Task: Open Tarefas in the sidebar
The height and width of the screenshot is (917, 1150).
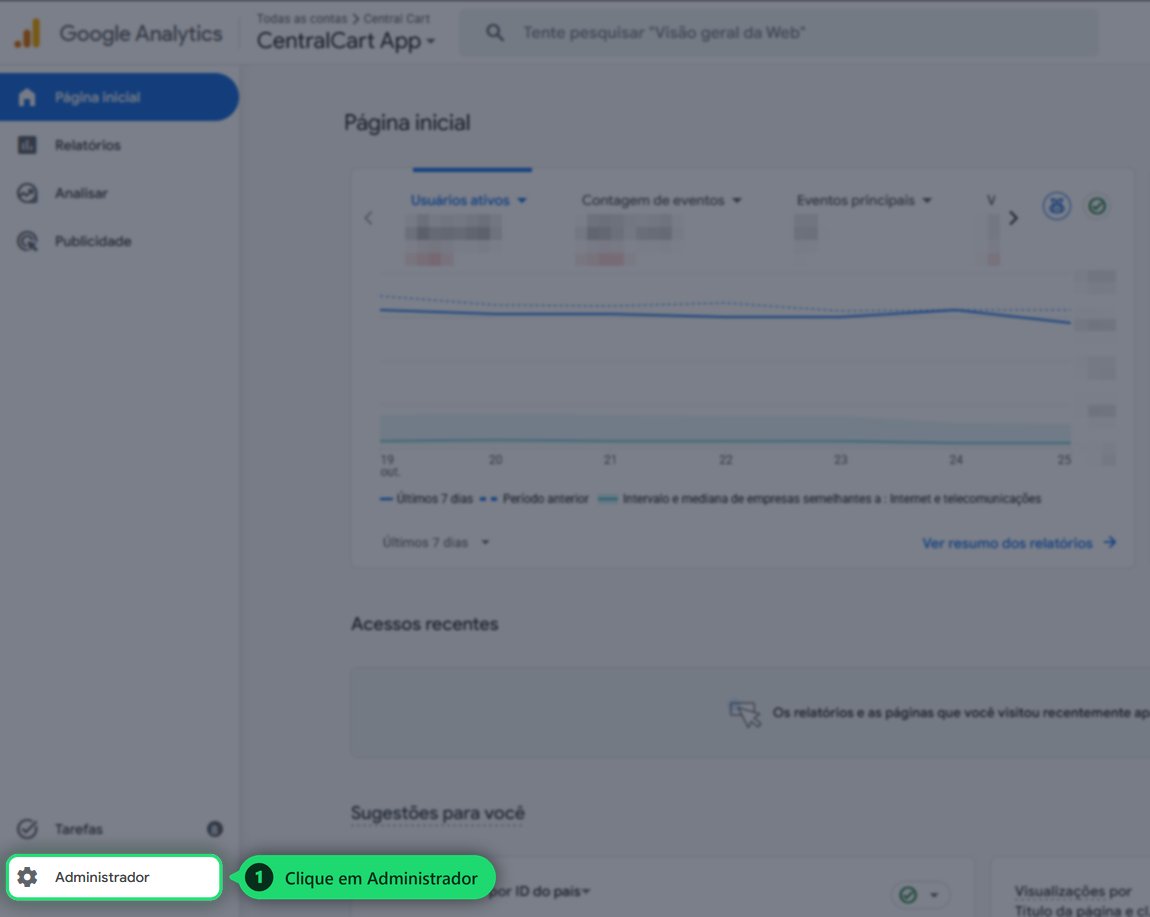Action: [x=119, y=829]
